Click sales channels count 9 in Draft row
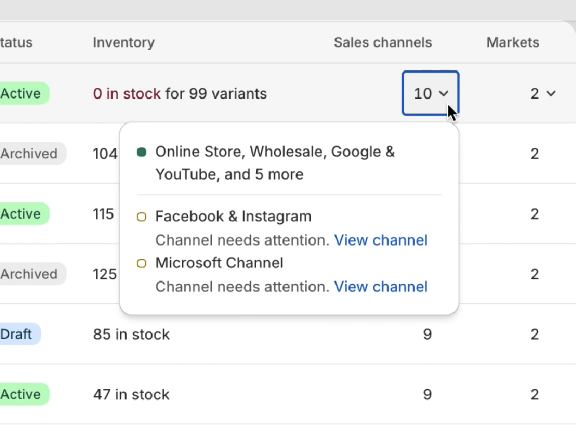The height and width of the screenshot is (440, 576). [x=427, y=334]
